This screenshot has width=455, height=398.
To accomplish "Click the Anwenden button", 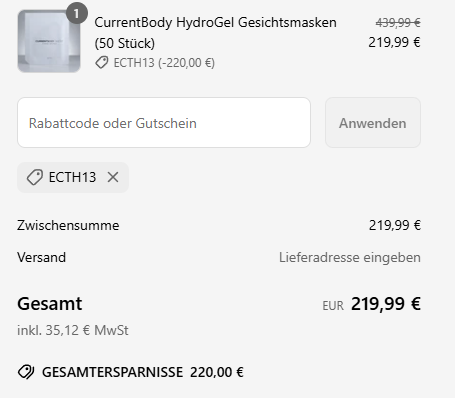I will coord(373,123).
